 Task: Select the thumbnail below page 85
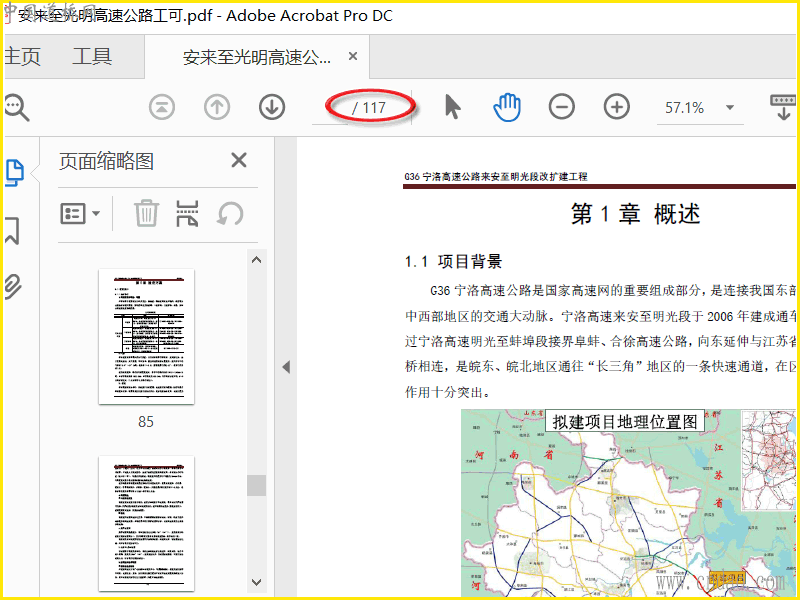point(146,524)
